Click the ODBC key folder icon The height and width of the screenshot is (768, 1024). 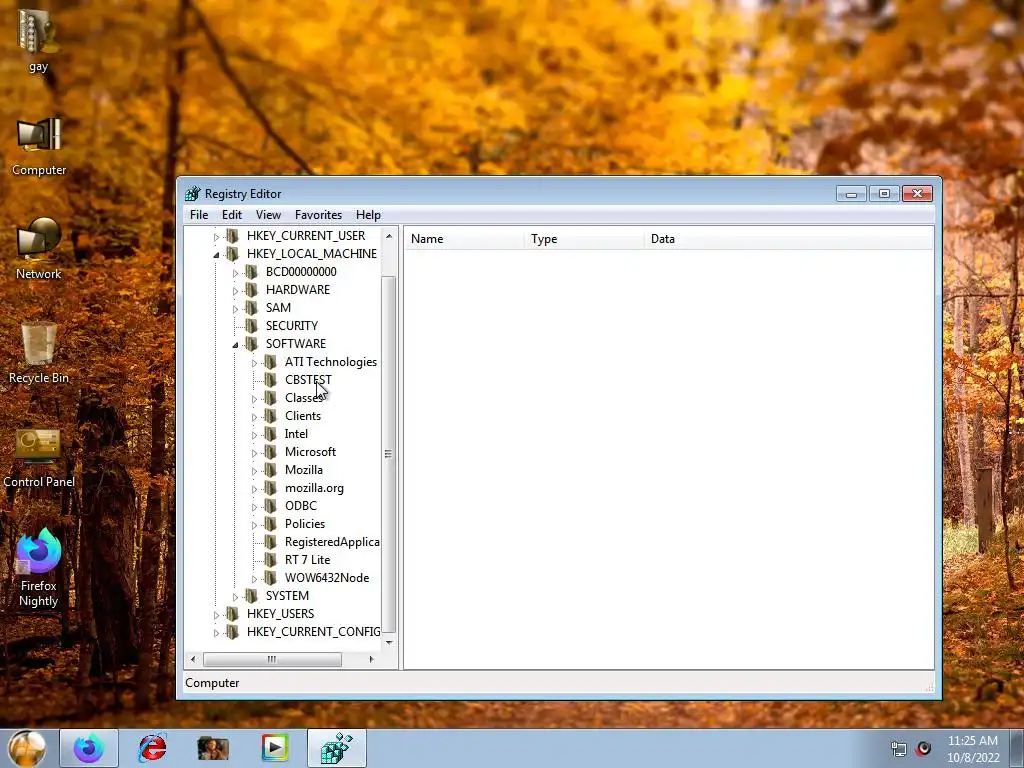point(270,506)
